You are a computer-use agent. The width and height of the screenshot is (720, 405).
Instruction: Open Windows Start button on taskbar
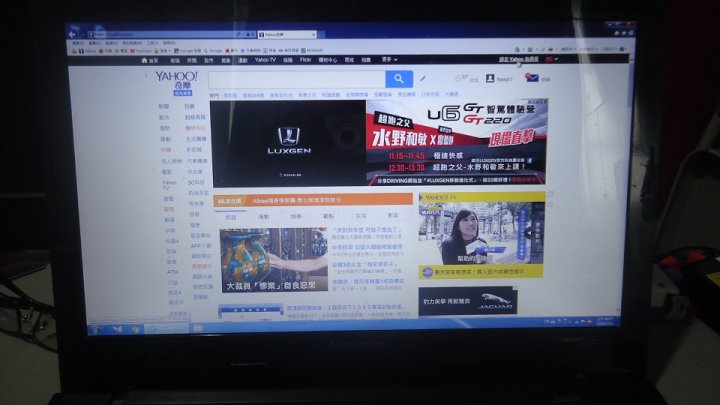click(96, 329)
